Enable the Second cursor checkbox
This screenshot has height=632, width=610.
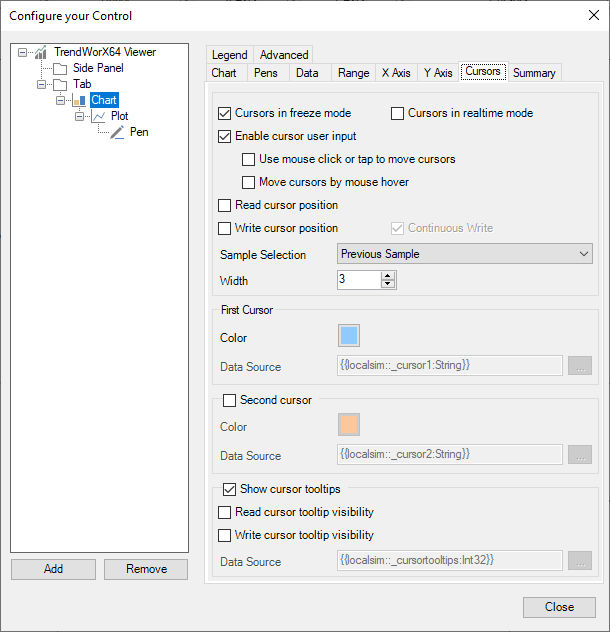pos(230,400)
